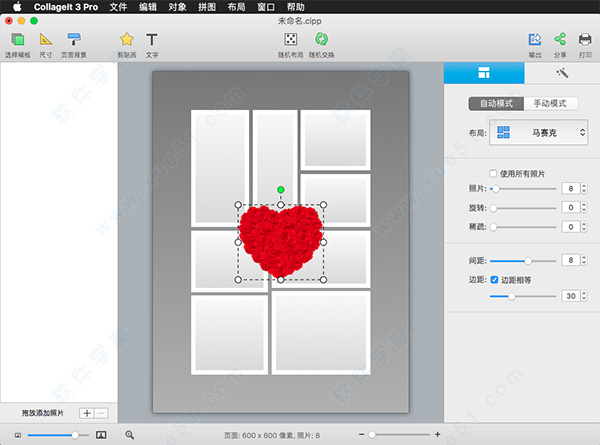The height and width of the screenshot is (445, 600).
Task: Remove a photo with the minus button
Action: [101, 413]
